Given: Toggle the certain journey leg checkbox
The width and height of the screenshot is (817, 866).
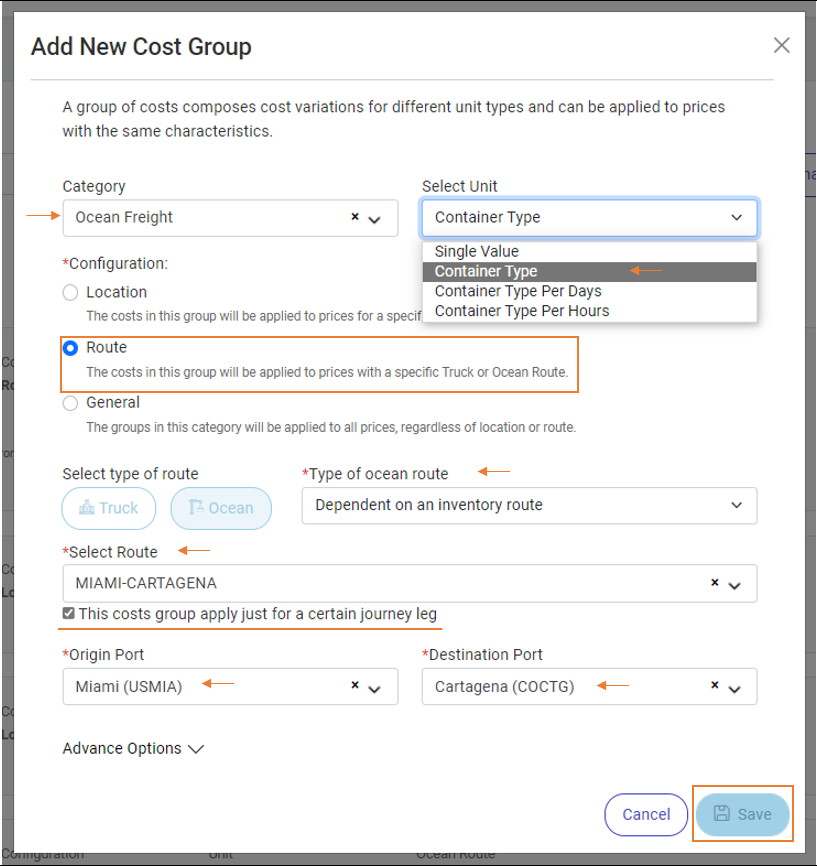Looking at the screenshot, I should (x=68, y=613).
